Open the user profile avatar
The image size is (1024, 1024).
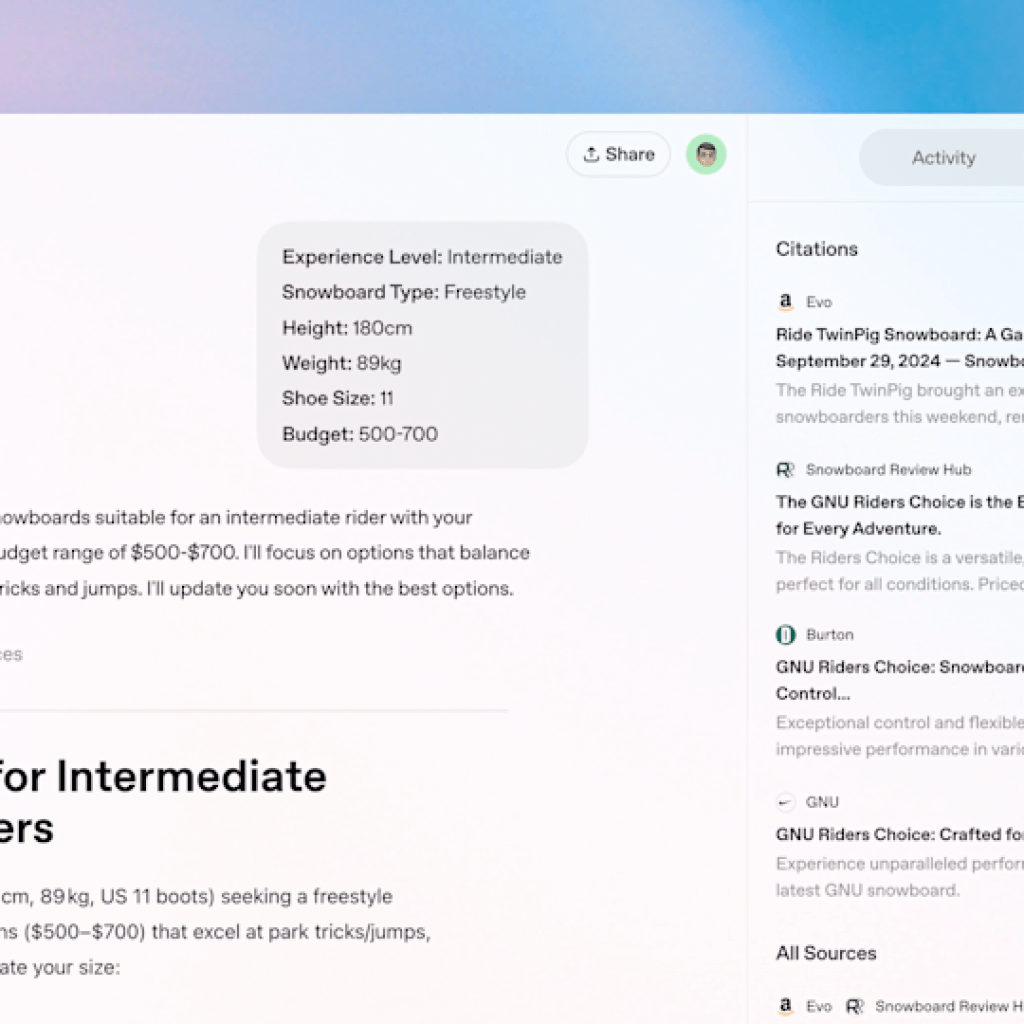(x=706, y=154)
